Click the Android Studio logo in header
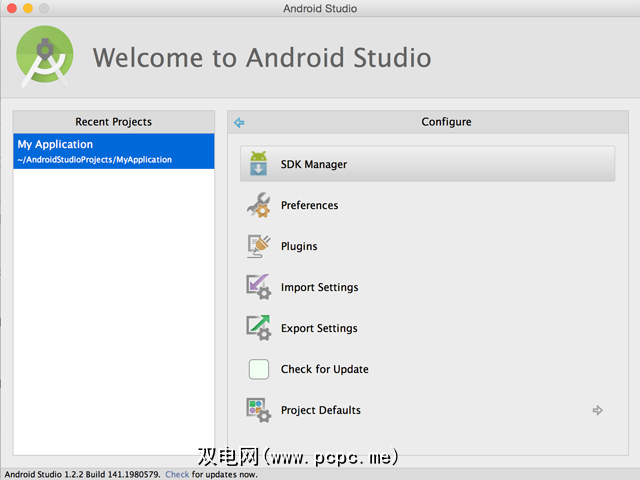This screenshot has height=480, width=640. (45, 56)
